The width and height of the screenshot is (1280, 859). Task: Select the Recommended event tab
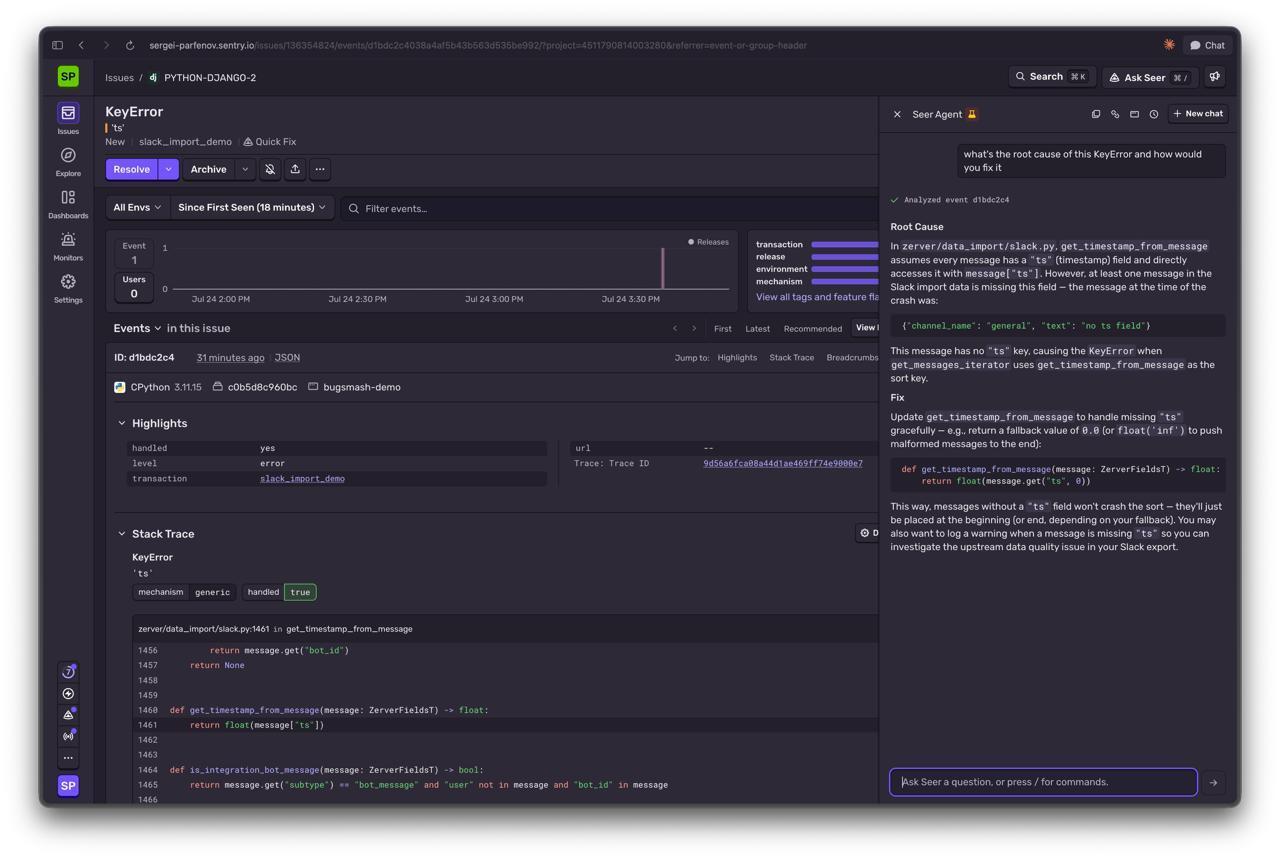click(813, 328)
